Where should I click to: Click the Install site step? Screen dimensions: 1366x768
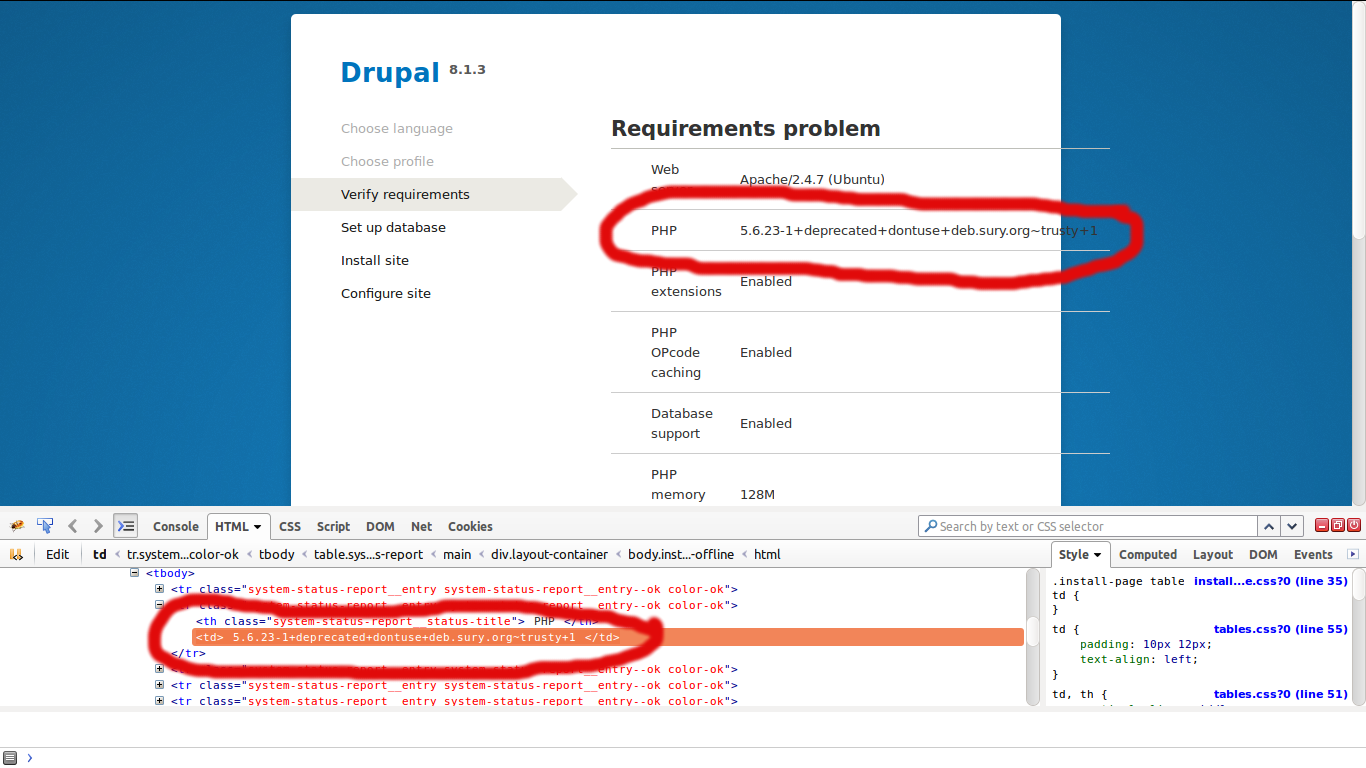pos(375,260)
